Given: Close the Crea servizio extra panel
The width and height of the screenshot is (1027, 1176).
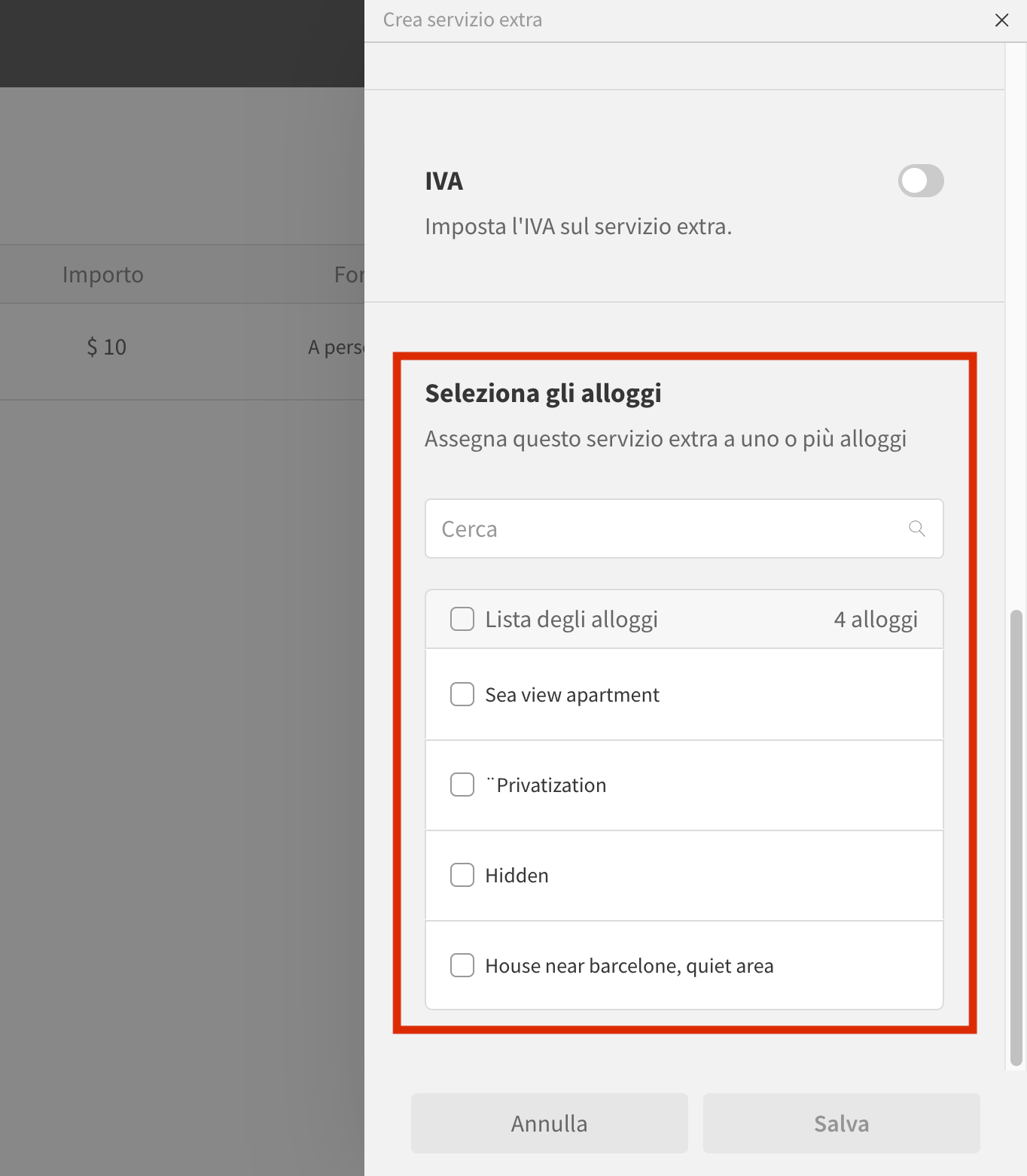Looking at the screenshot, I should (1001, 20).
